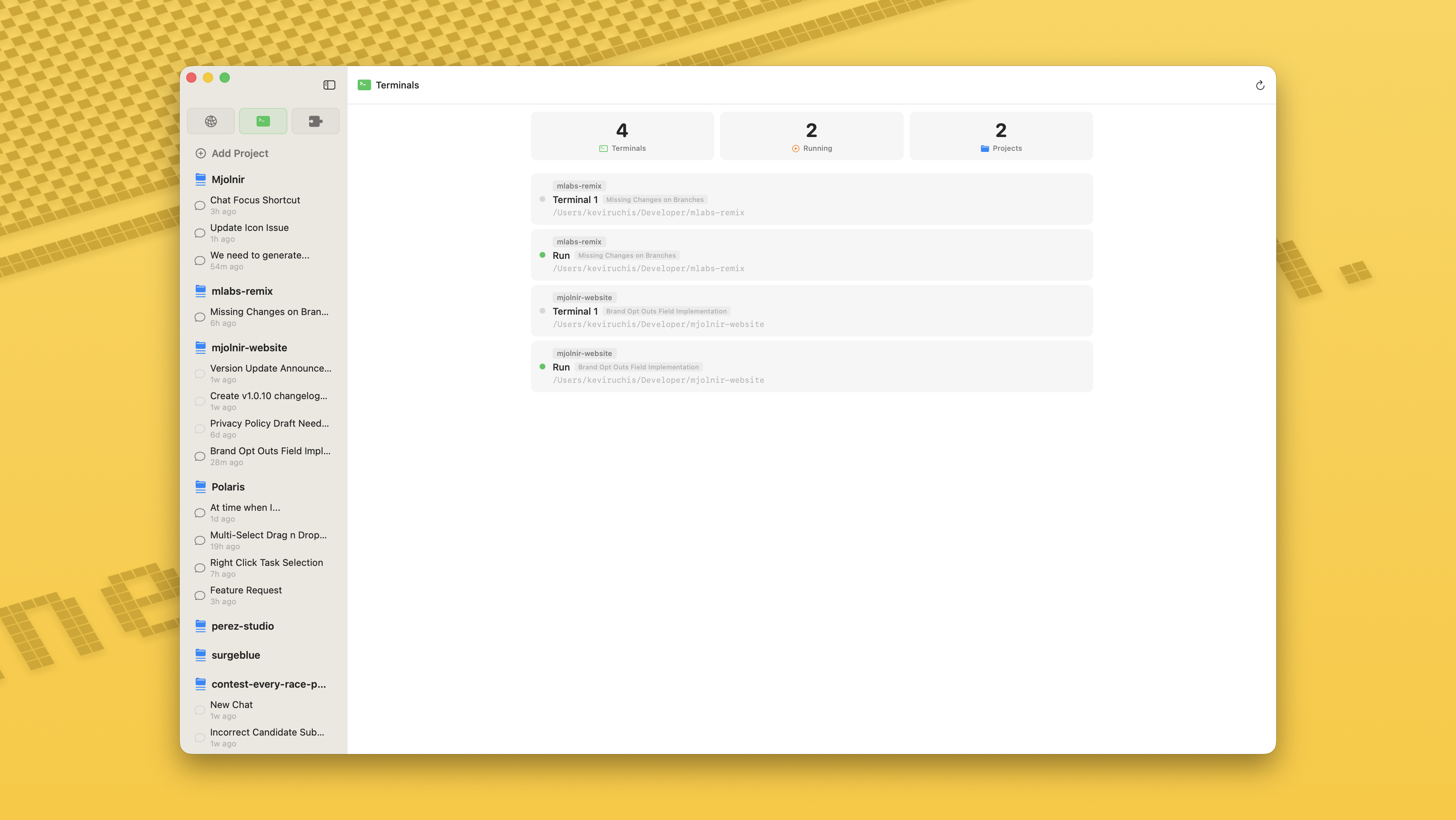This screenshot has height=820, width=1456.
Task: Select the Terminal view icon
Action: coord(263,121)
